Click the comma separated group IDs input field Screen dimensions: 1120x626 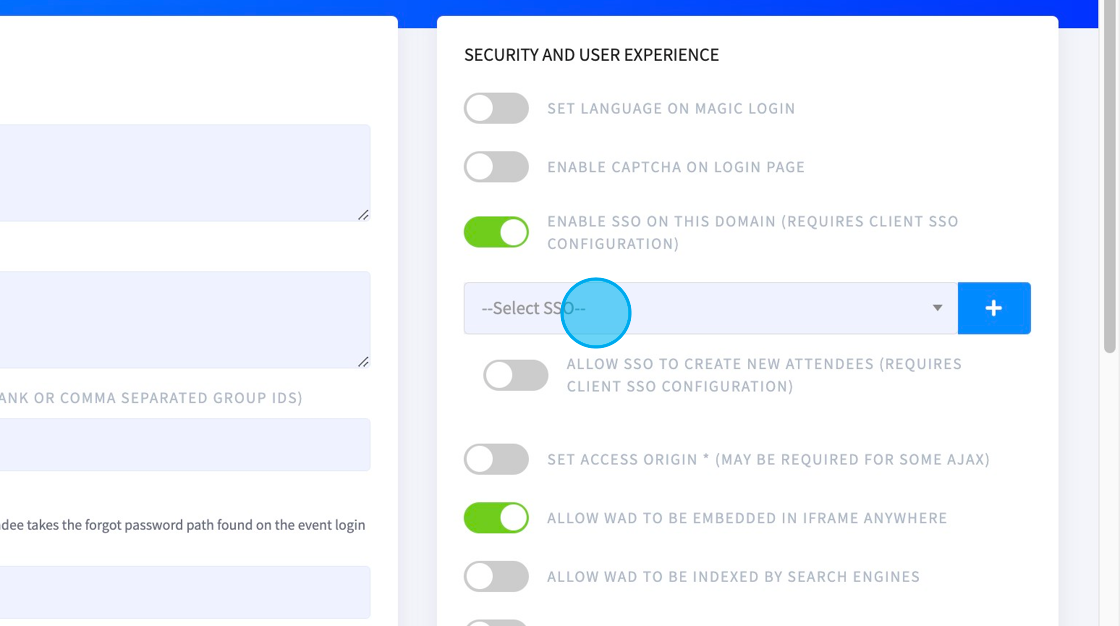point(185,444)
